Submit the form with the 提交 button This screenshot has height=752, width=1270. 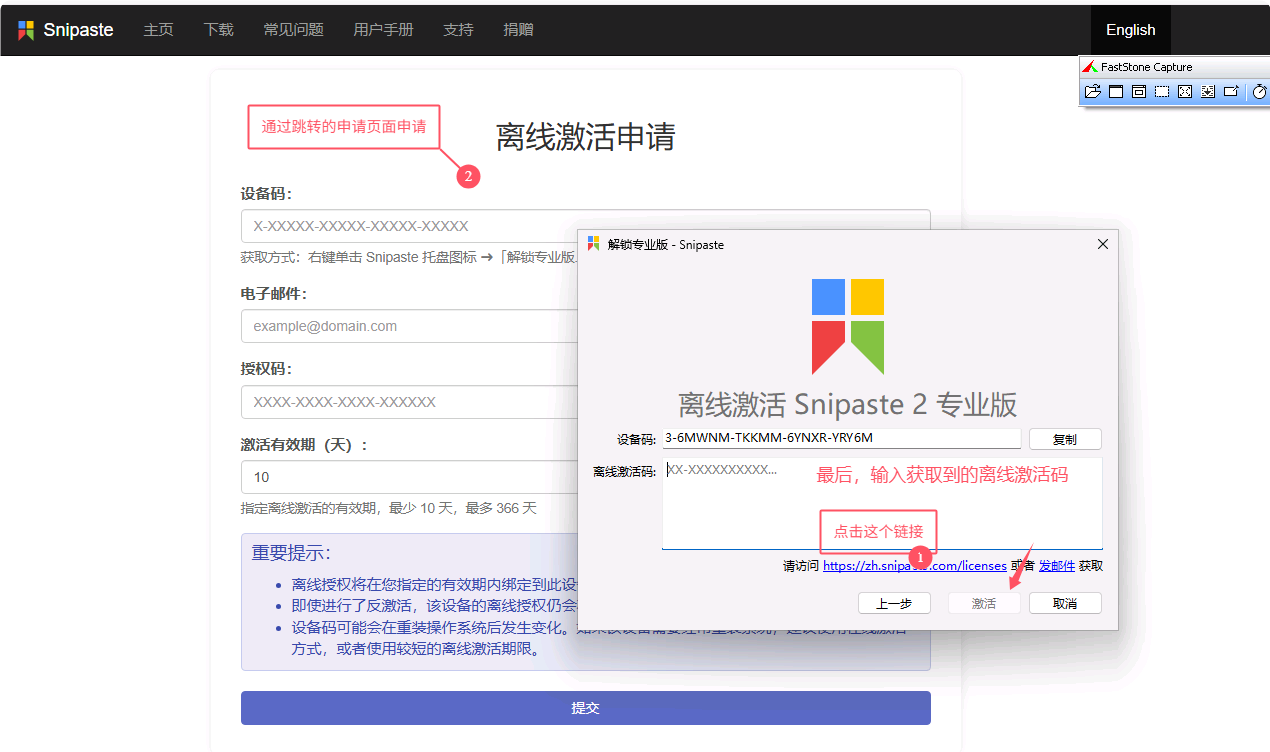coord(585,708)
